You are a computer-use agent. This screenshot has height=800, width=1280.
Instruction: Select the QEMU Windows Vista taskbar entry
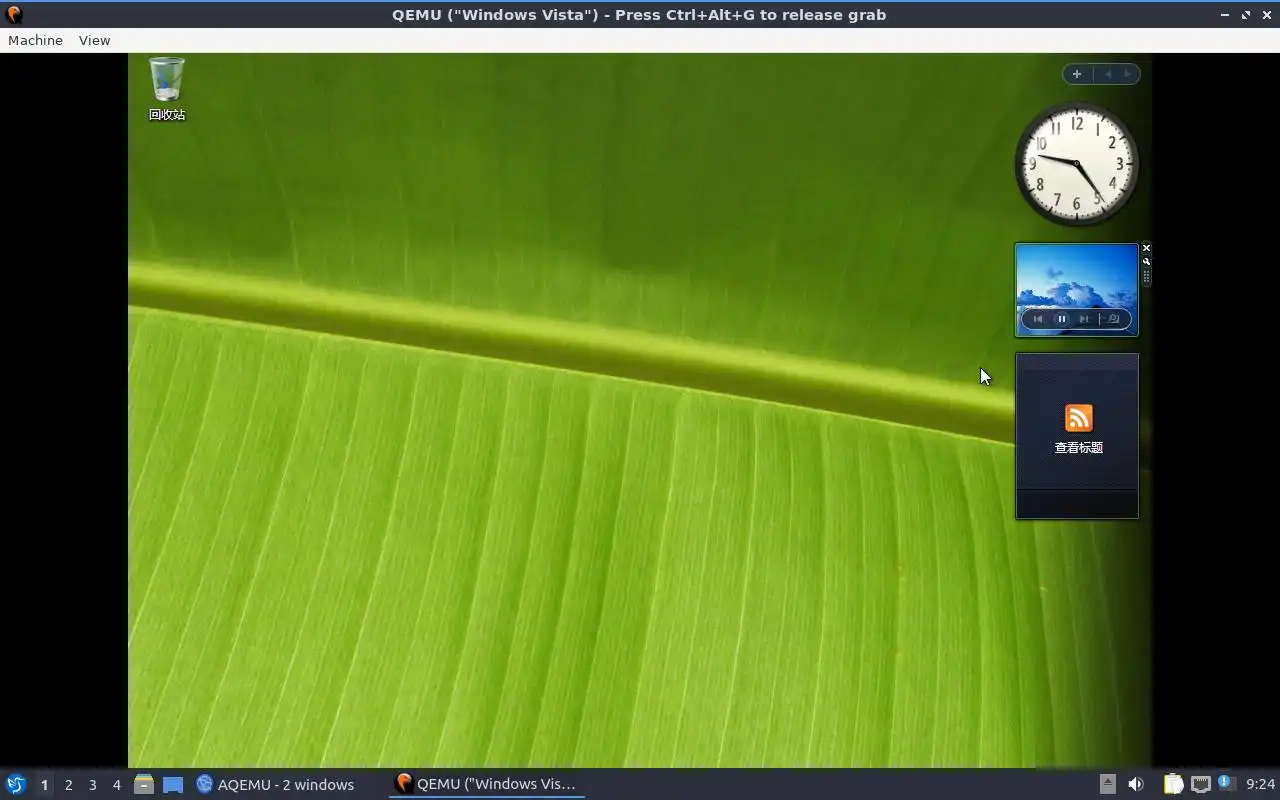pyautogui.click(x=486, y=784)
